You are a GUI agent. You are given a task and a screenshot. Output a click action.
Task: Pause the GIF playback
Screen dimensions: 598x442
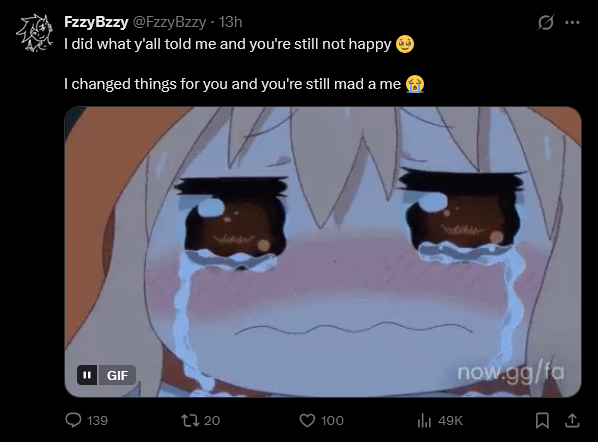coord(87,375)
